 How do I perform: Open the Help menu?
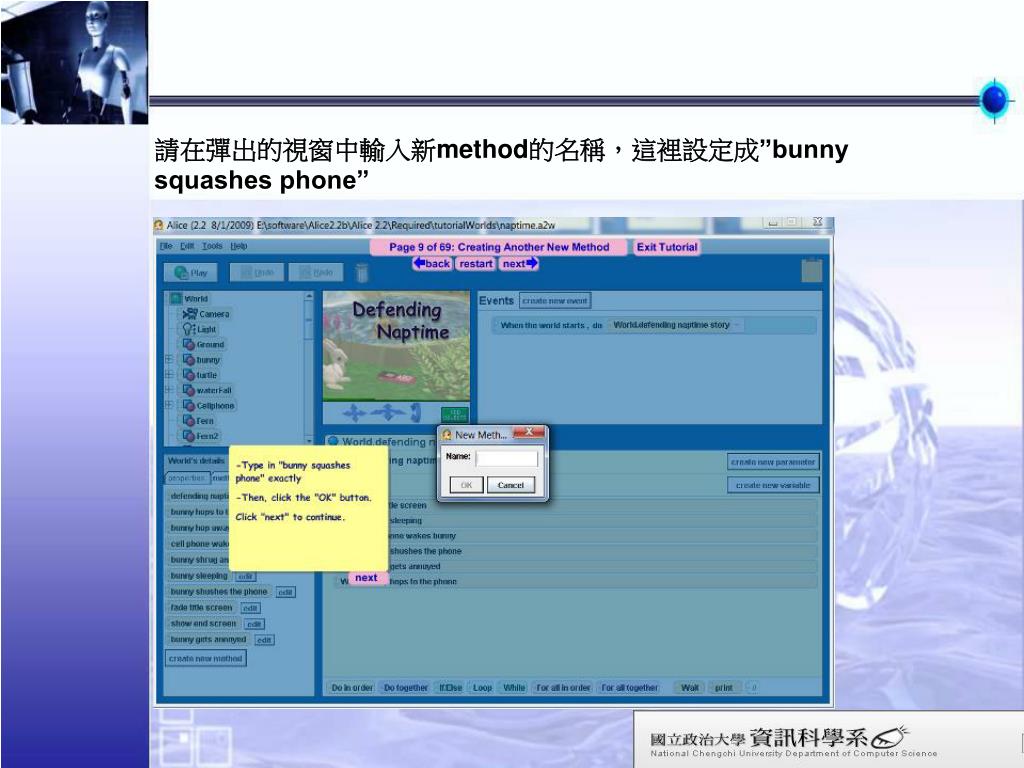point(238,246)
